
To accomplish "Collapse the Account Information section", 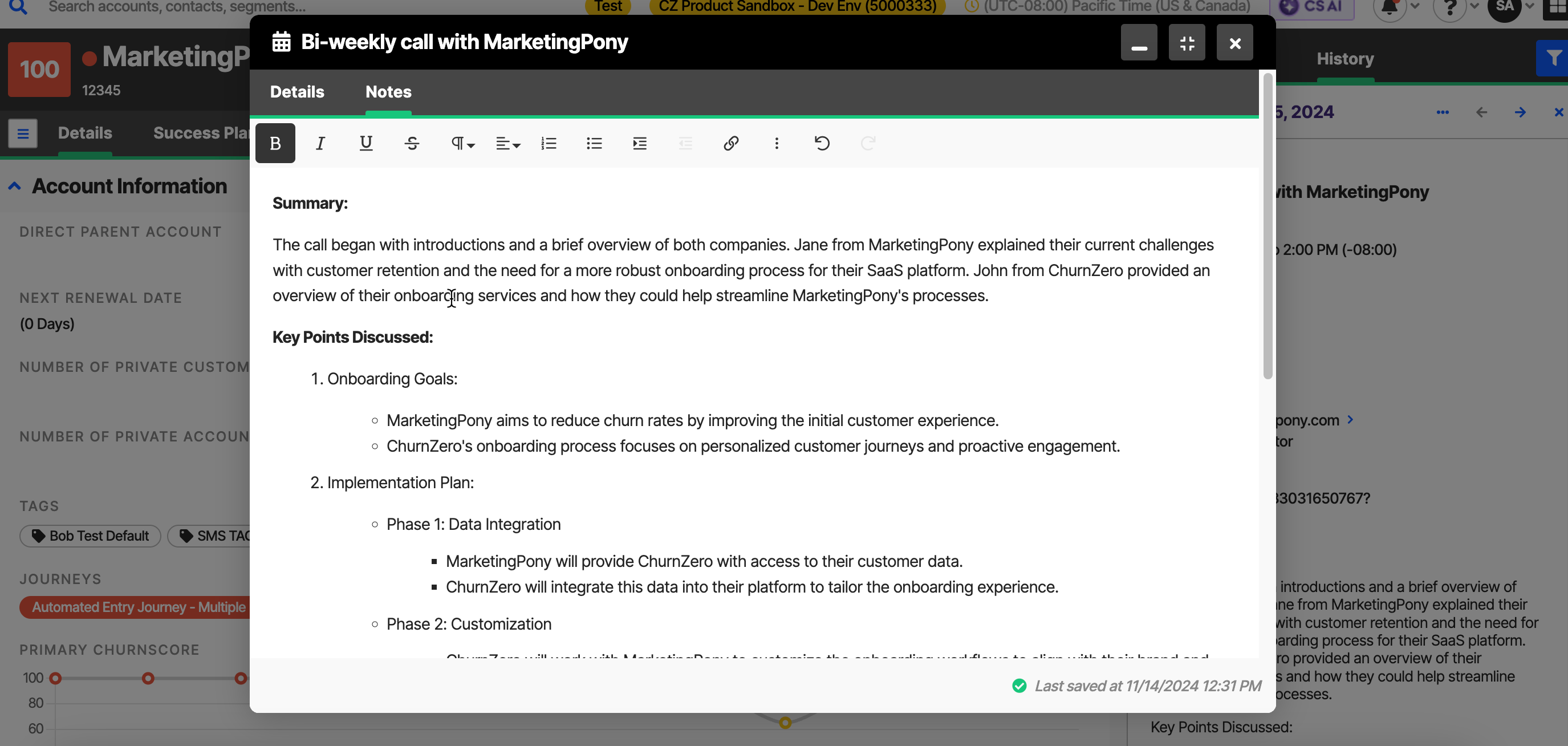I will (x=15, y=186).
